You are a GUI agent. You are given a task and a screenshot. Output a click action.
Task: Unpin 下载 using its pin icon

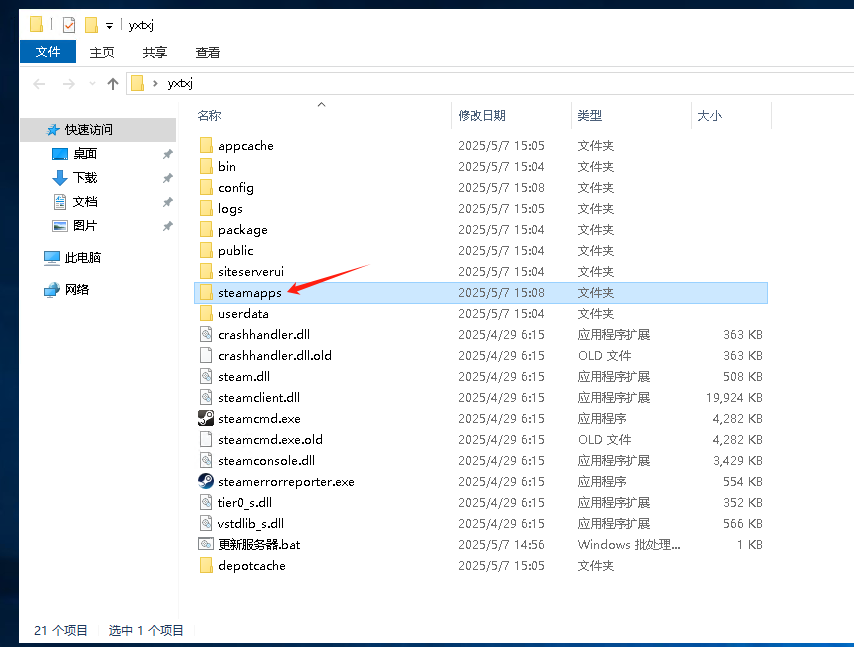(168, 178)
